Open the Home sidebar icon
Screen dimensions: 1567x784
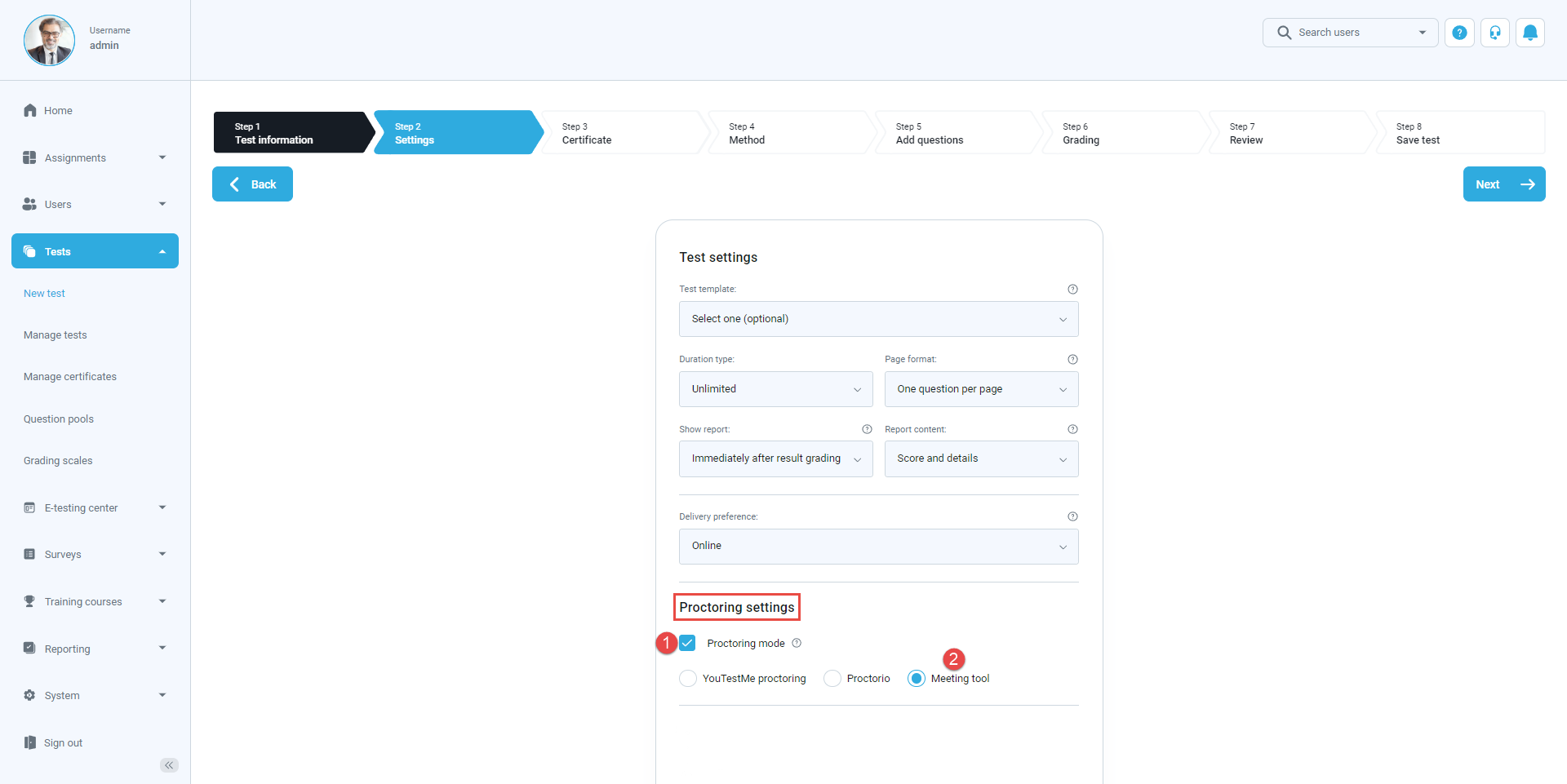click(29, 110)
